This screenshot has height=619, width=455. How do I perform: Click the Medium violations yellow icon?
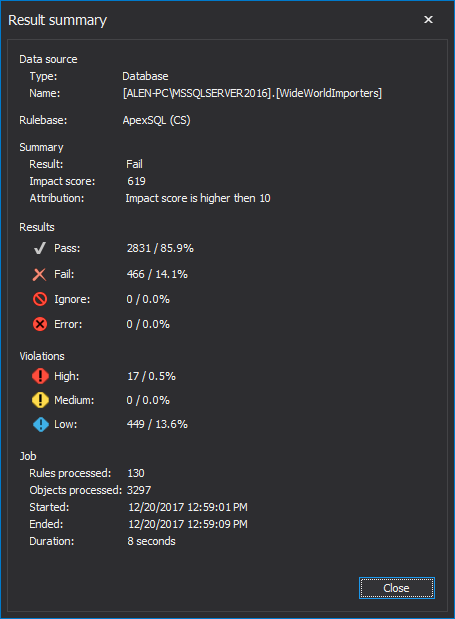coord(40,400)
